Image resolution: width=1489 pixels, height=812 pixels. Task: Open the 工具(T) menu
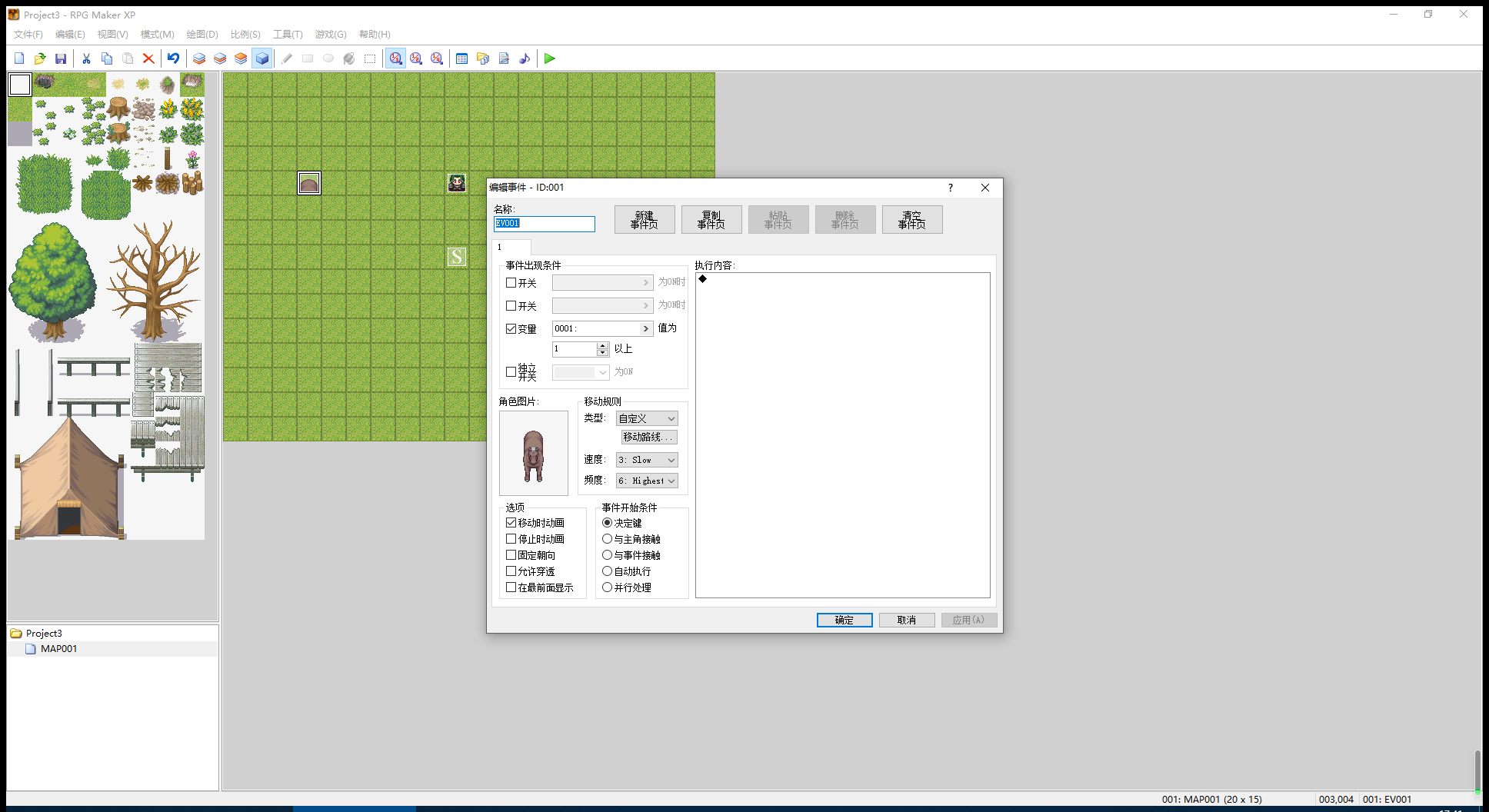tap(288, 35)
